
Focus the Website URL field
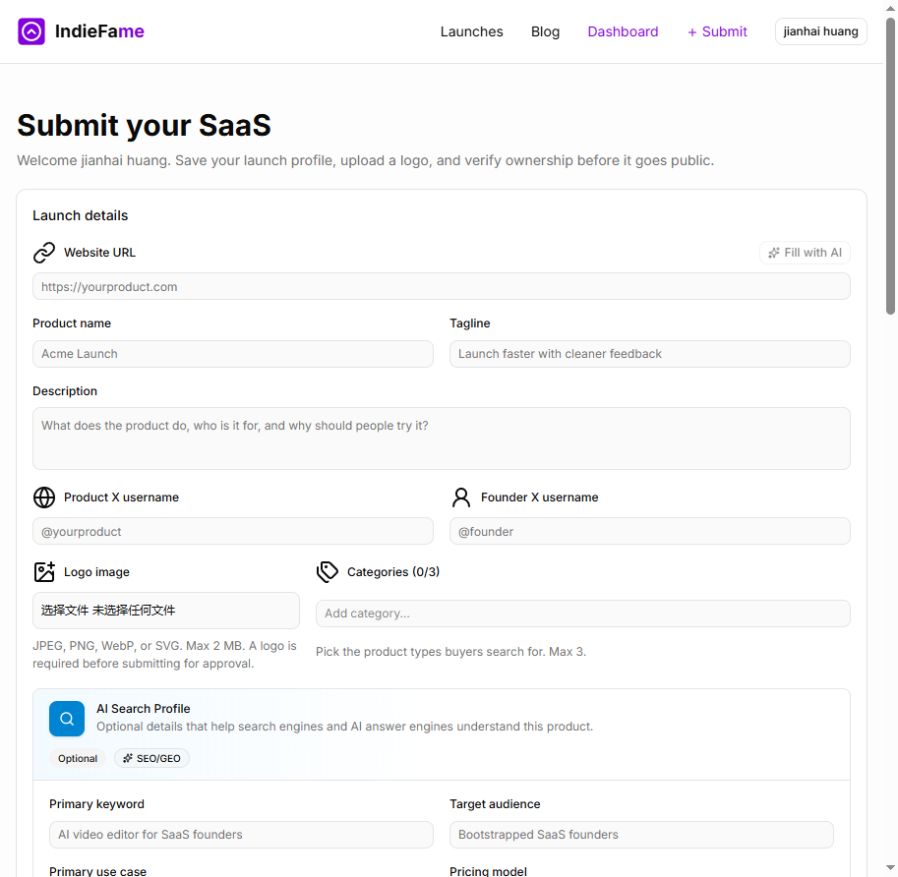click(441, 286)
